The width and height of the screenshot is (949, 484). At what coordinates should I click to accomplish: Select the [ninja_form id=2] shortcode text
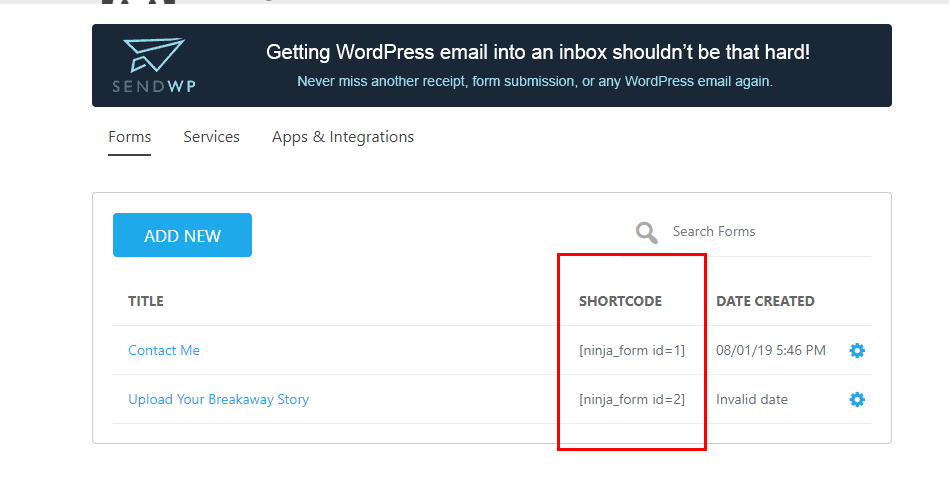632,399
